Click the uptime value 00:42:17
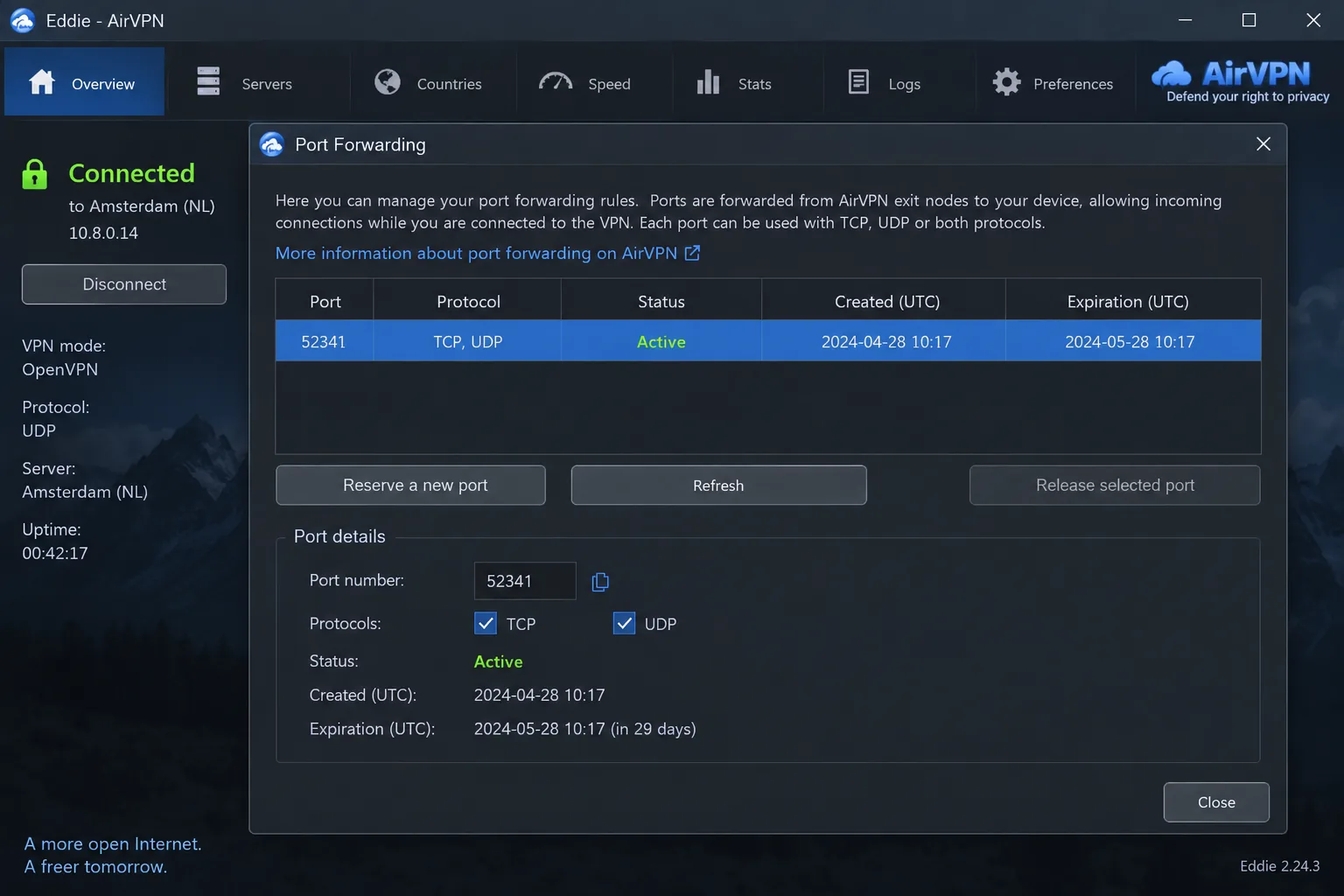Viewport: 1344px width, 896px height. click(55, 553)
